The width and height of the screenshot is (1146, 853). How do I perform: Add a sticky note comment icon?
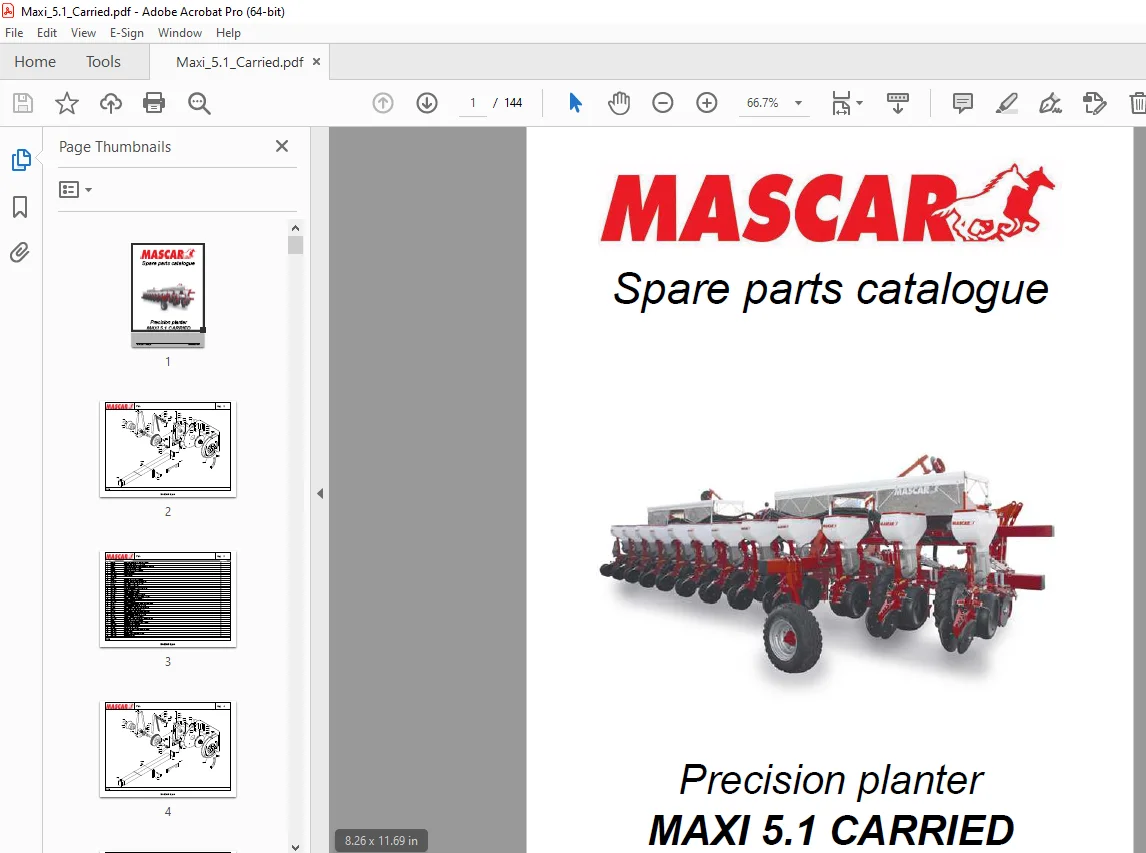tap(963, 103)
